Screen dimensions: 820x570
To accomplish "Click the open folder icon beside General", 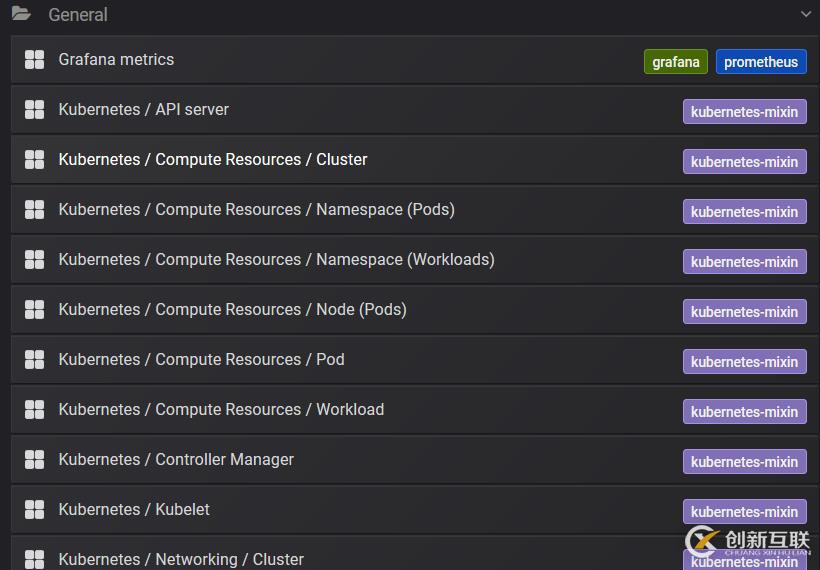I will [21, 14].
